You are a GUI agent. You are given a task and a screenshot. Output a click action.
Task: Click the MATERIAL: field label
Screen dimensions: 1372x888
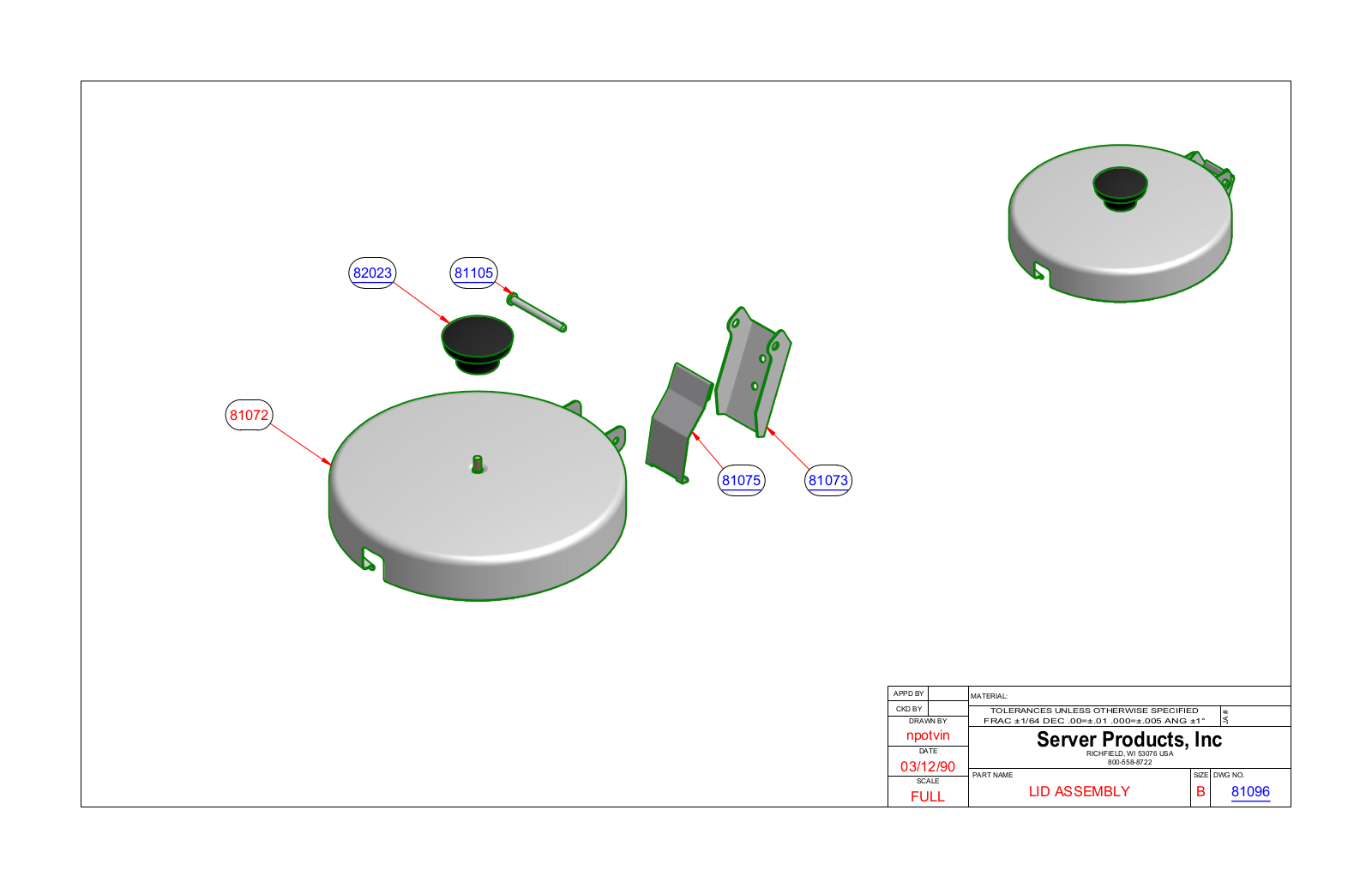click(989, 696)
